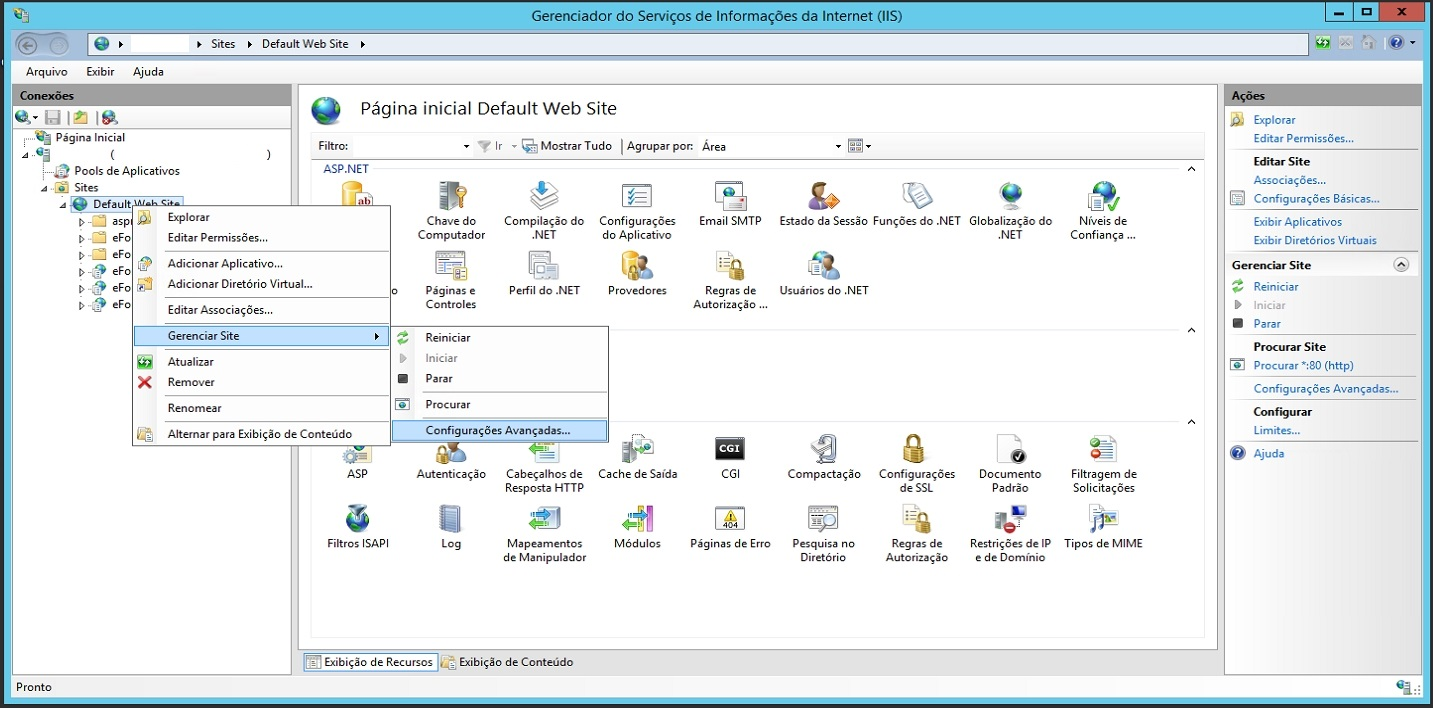This screenshot has height=708, width=1433.
Task: Collapse the ASP.NET group section
Action: coord(1191,169)
